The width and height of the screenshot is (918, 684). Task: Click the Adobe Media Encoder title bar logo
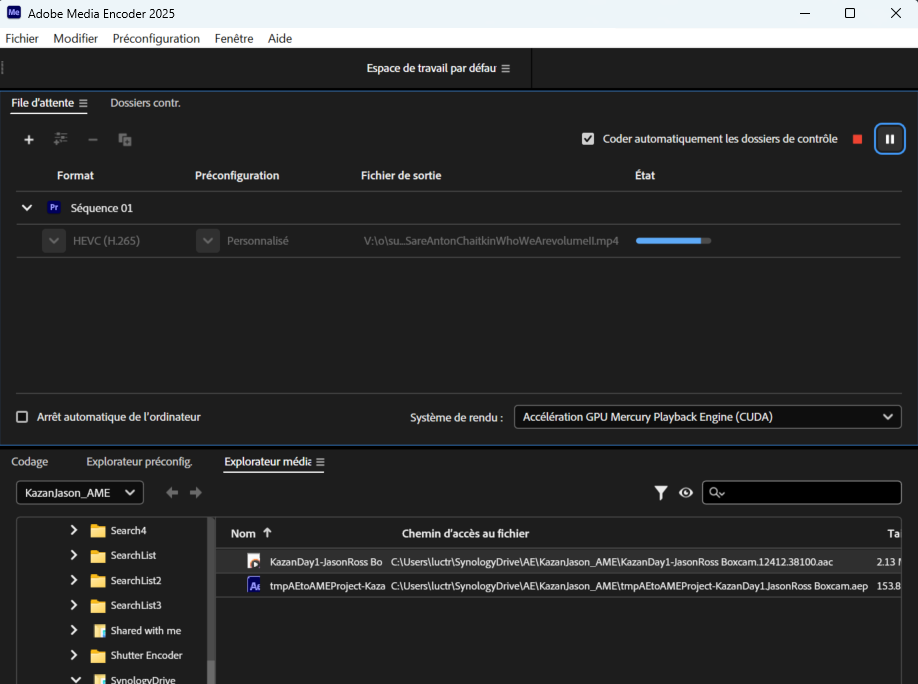[14, 12]
